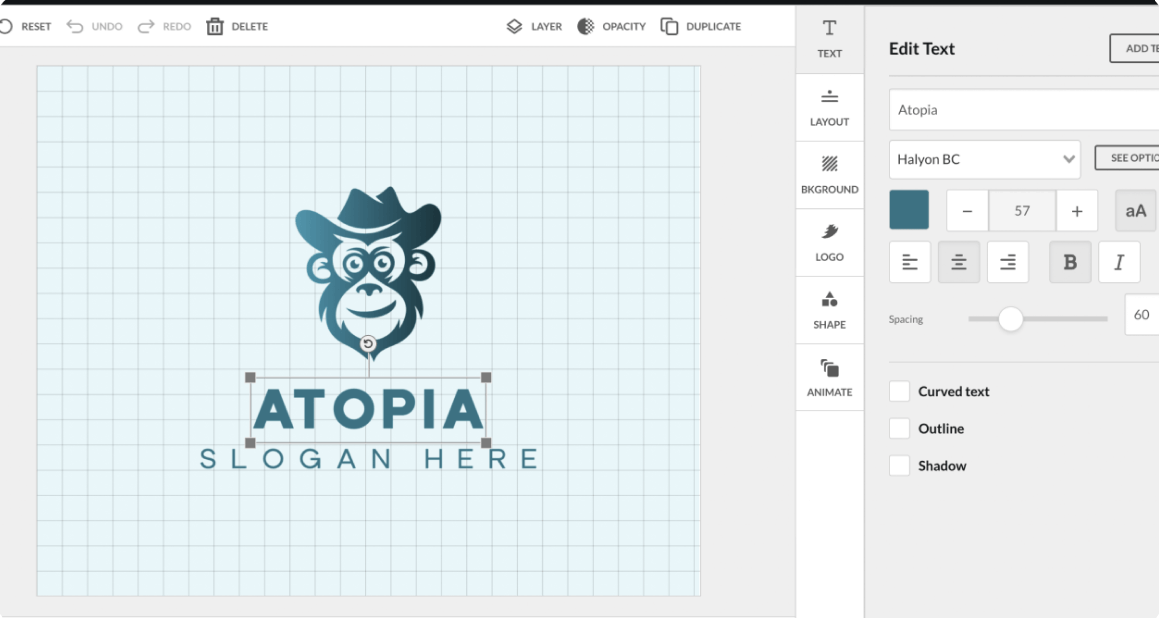Screen dimensions: 1159x618
Task: Enable the Outline option
Action: 899,428
